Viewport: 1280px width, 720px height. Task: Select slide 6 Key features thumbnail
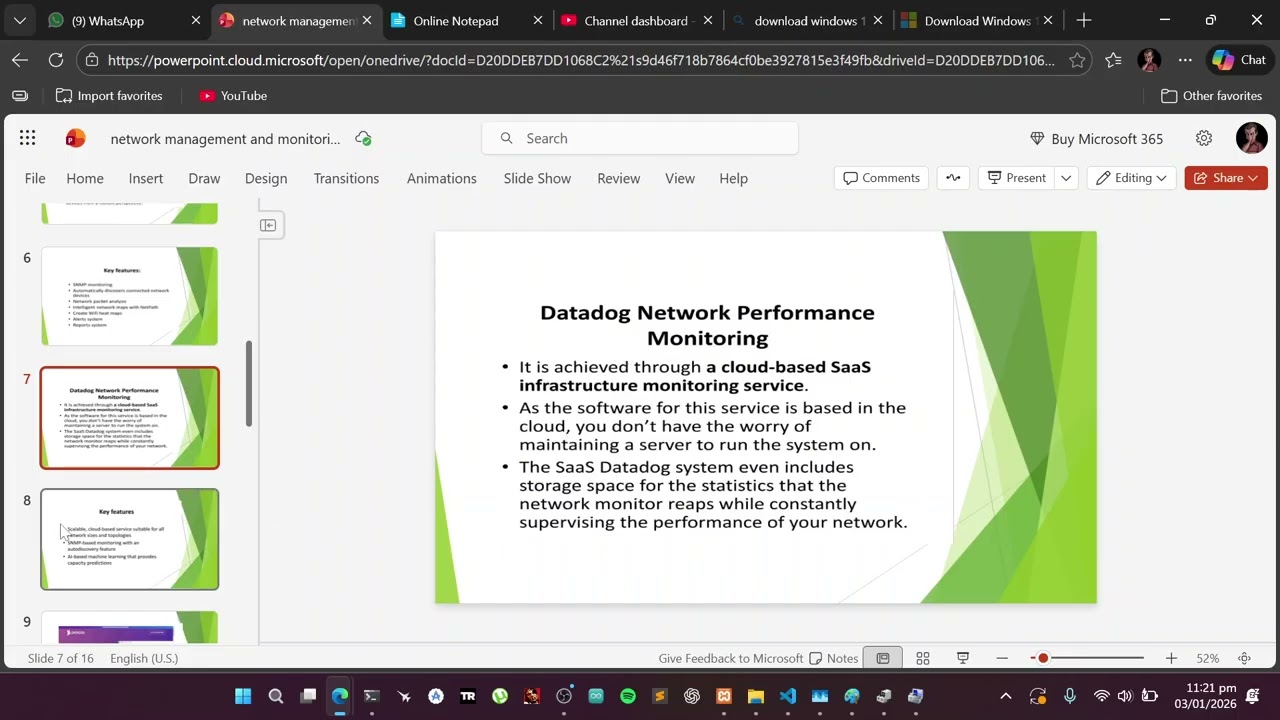(129, 296)
